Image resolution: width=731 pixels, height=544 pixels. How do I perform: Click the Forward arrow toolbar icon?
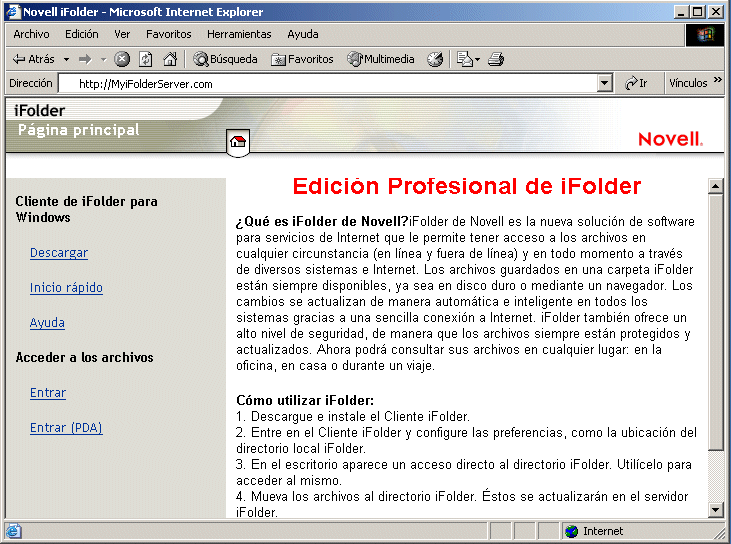tap(85, 59)
